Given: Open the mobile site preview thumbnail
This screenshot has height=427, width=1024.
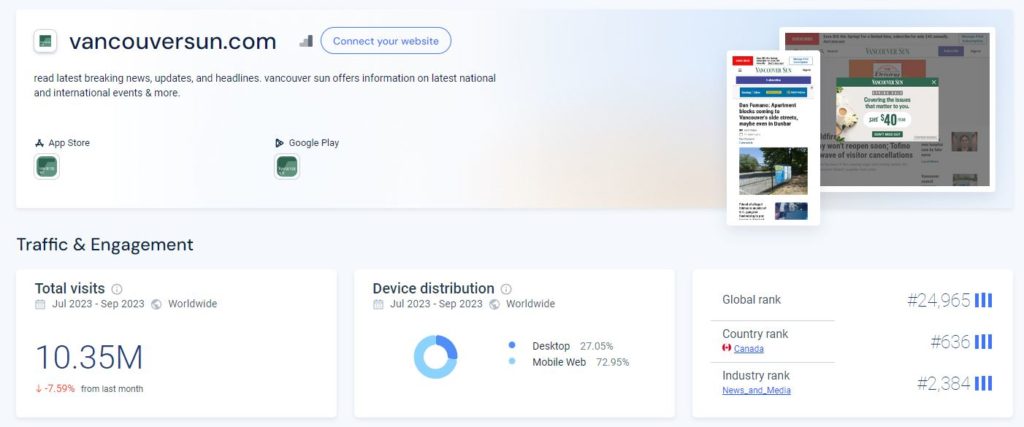Looking at the screenshot, I should pyautogui.click(x=773, y=138).
